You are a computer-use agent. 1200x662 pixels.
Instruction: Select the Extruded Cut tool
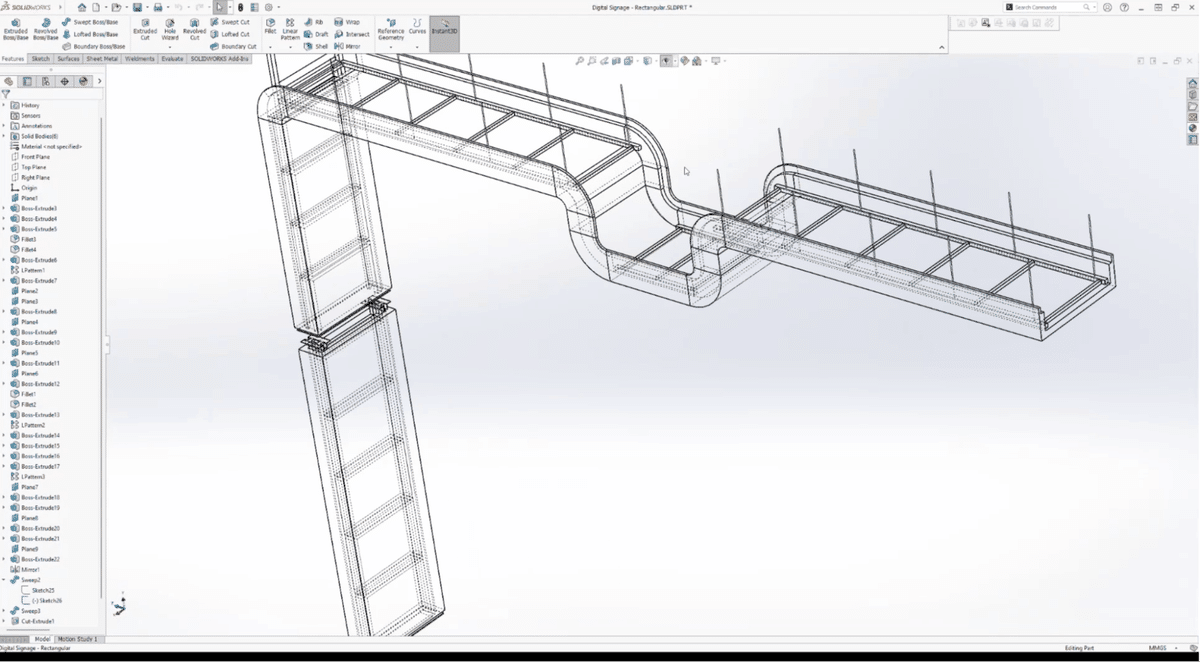click(x=145, y=29)
